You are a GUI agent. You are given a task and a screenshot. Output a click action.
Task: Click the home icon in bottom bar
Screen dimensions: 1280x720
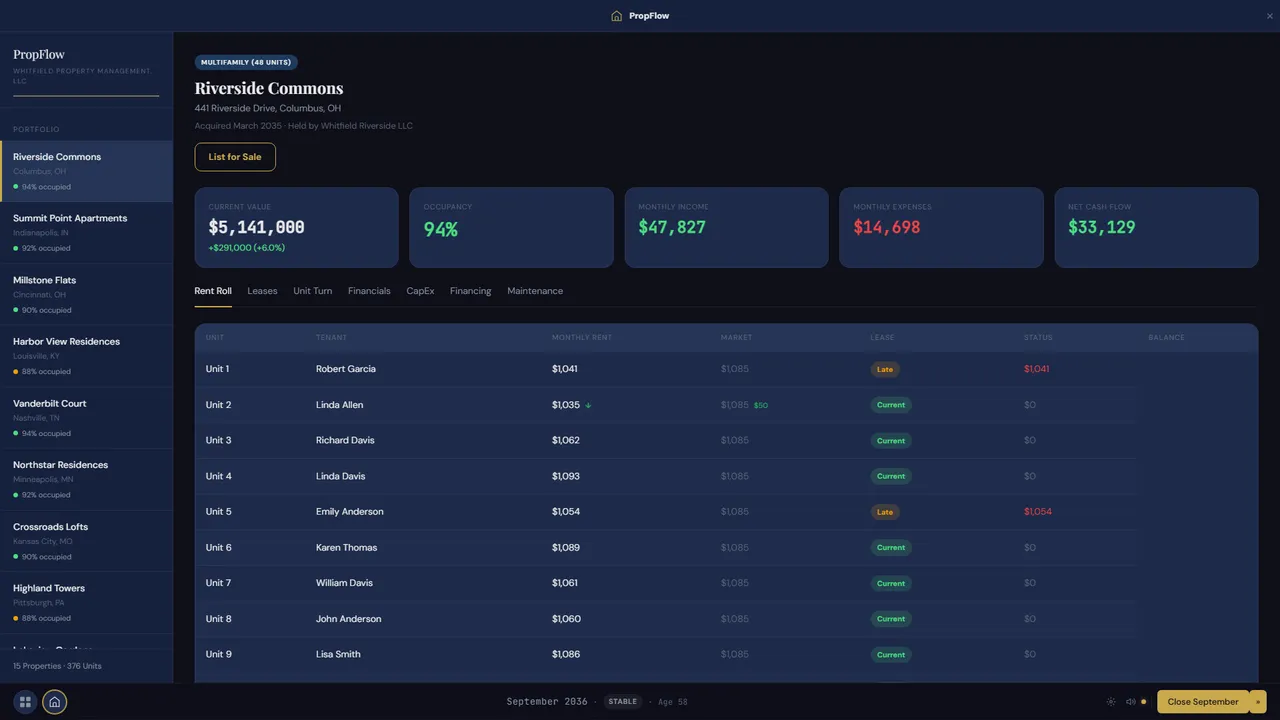pyautogui.click(x=55, y=702)
